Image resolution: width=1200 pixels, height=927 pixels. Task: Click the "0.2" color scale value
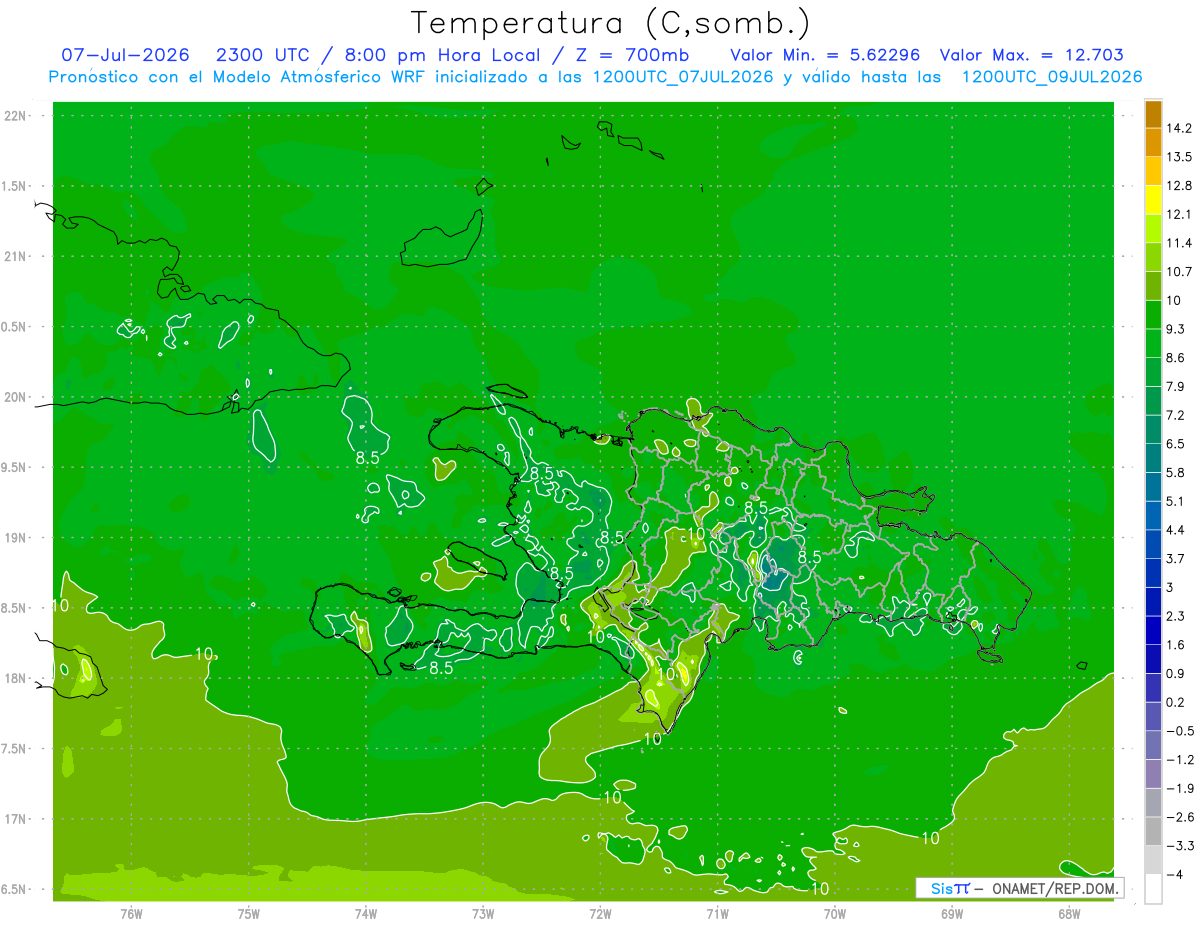point(1178,702)
